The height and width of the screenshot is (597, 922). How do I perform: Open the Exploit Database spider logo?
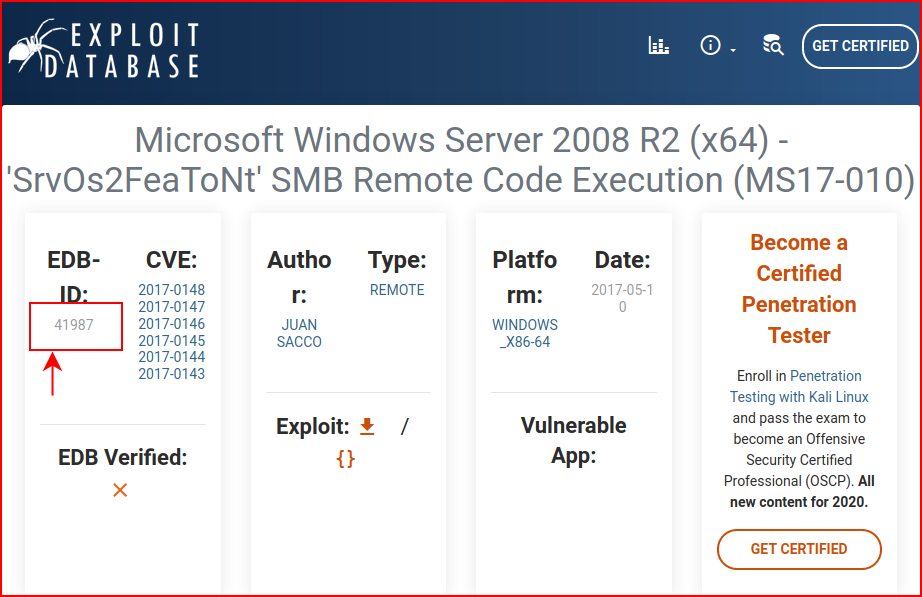[104, 49]
